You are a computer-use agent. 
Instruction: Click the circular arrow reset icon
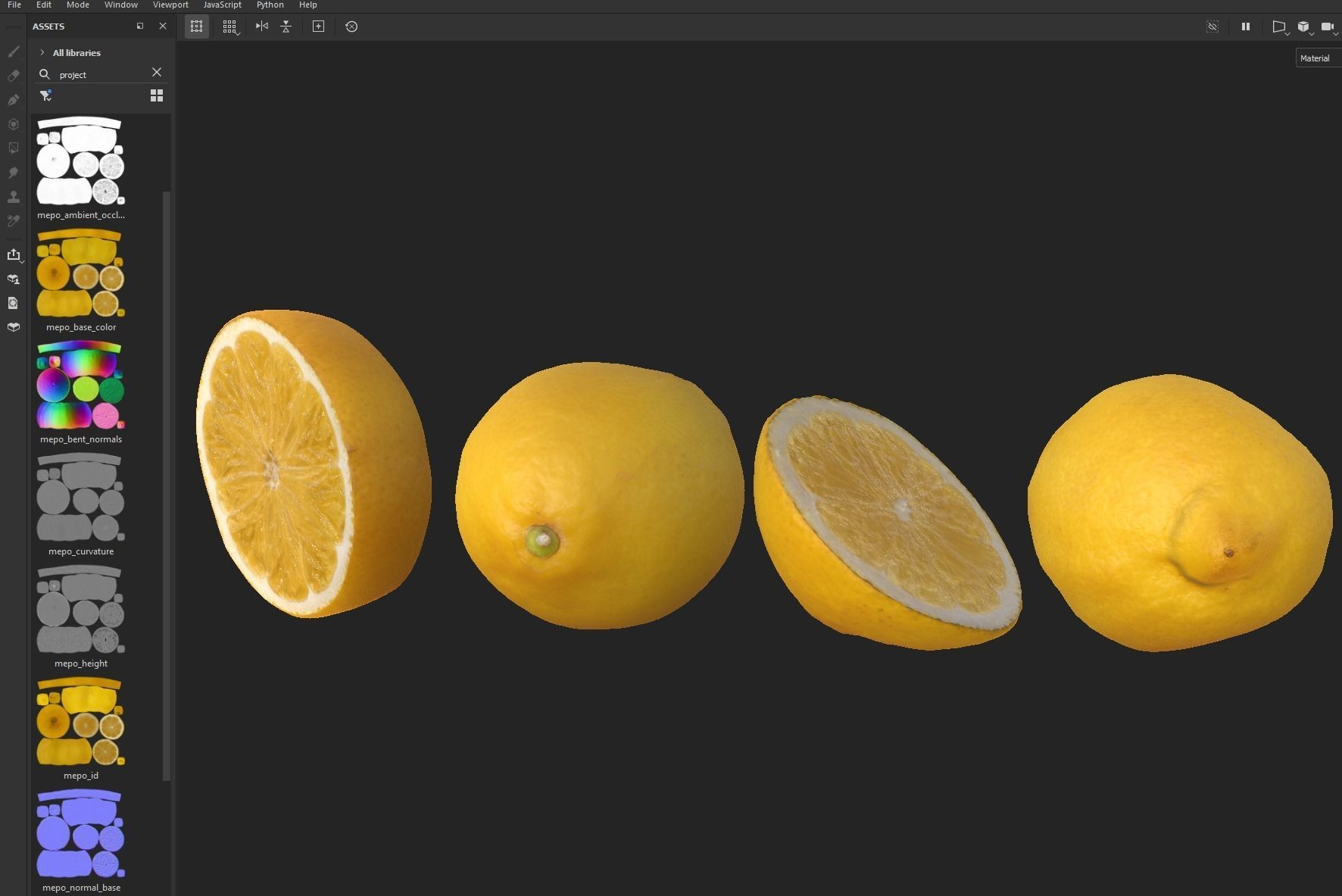coord(351,27)
